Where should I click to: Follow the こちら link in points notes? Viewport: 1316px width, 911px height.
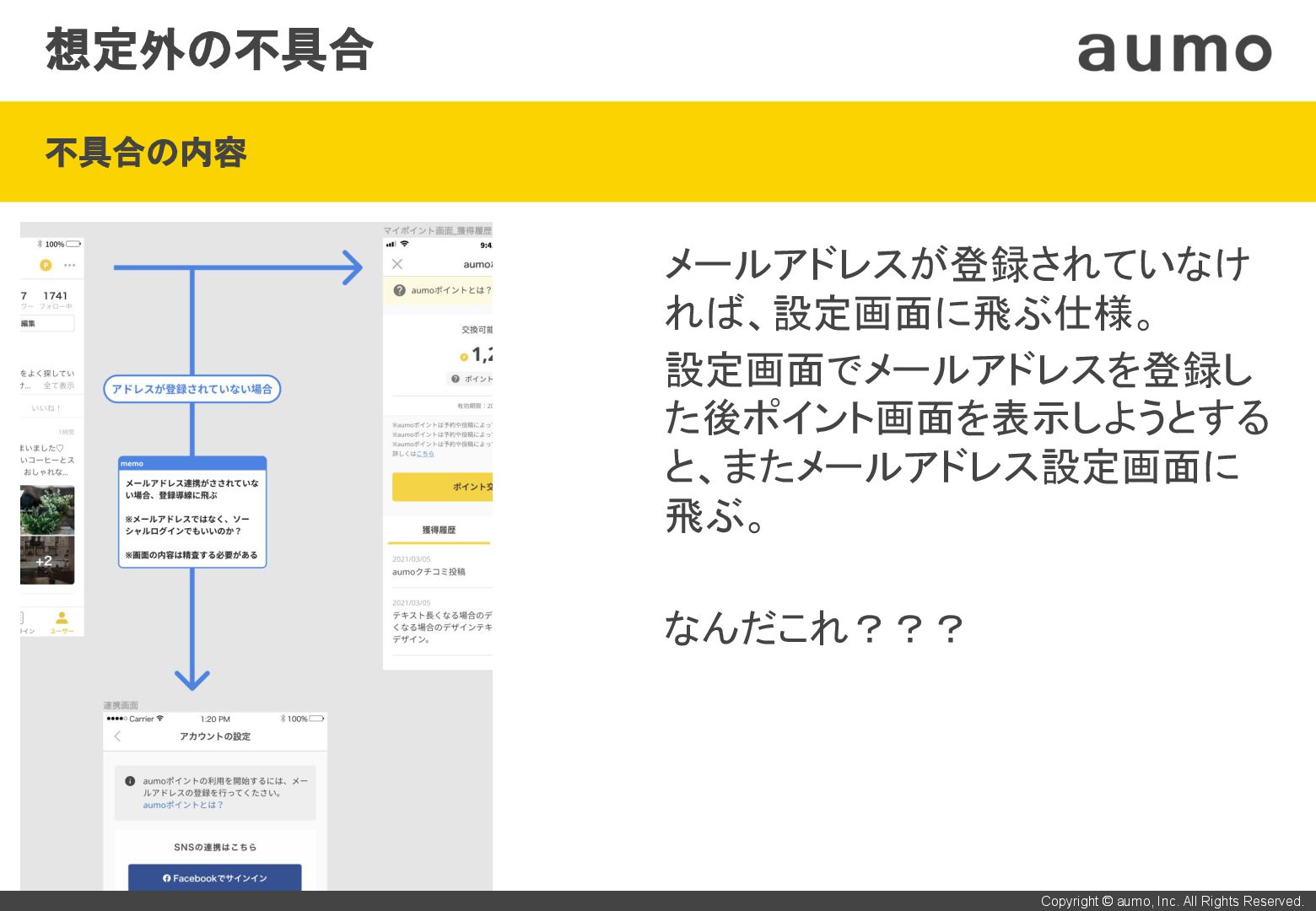[x=425, y=454]
